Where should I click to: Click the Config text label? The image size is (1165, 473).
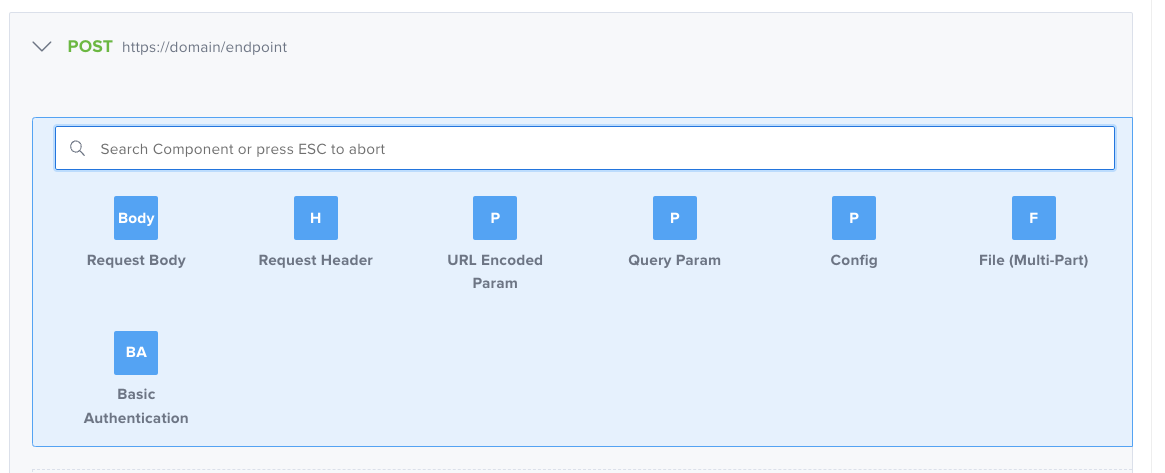(x=854, y=260)
